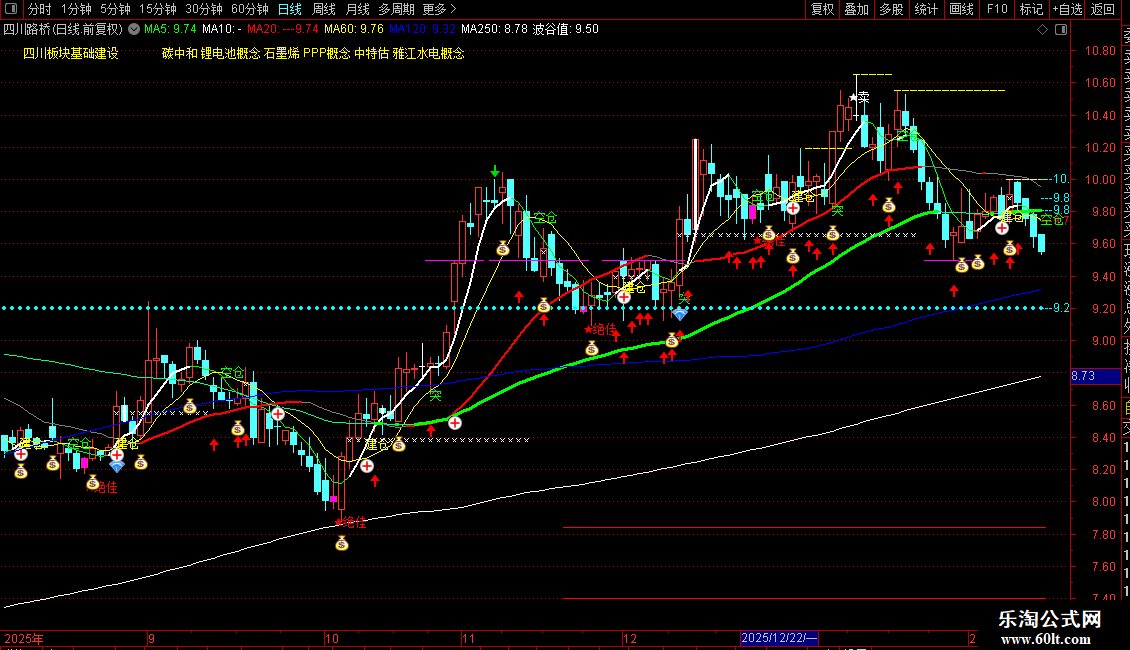Image resolution: width=1130 pixels, height=650 pixels.
Task: Click the MA20 indicator value label
Action: tap(282, 29)
